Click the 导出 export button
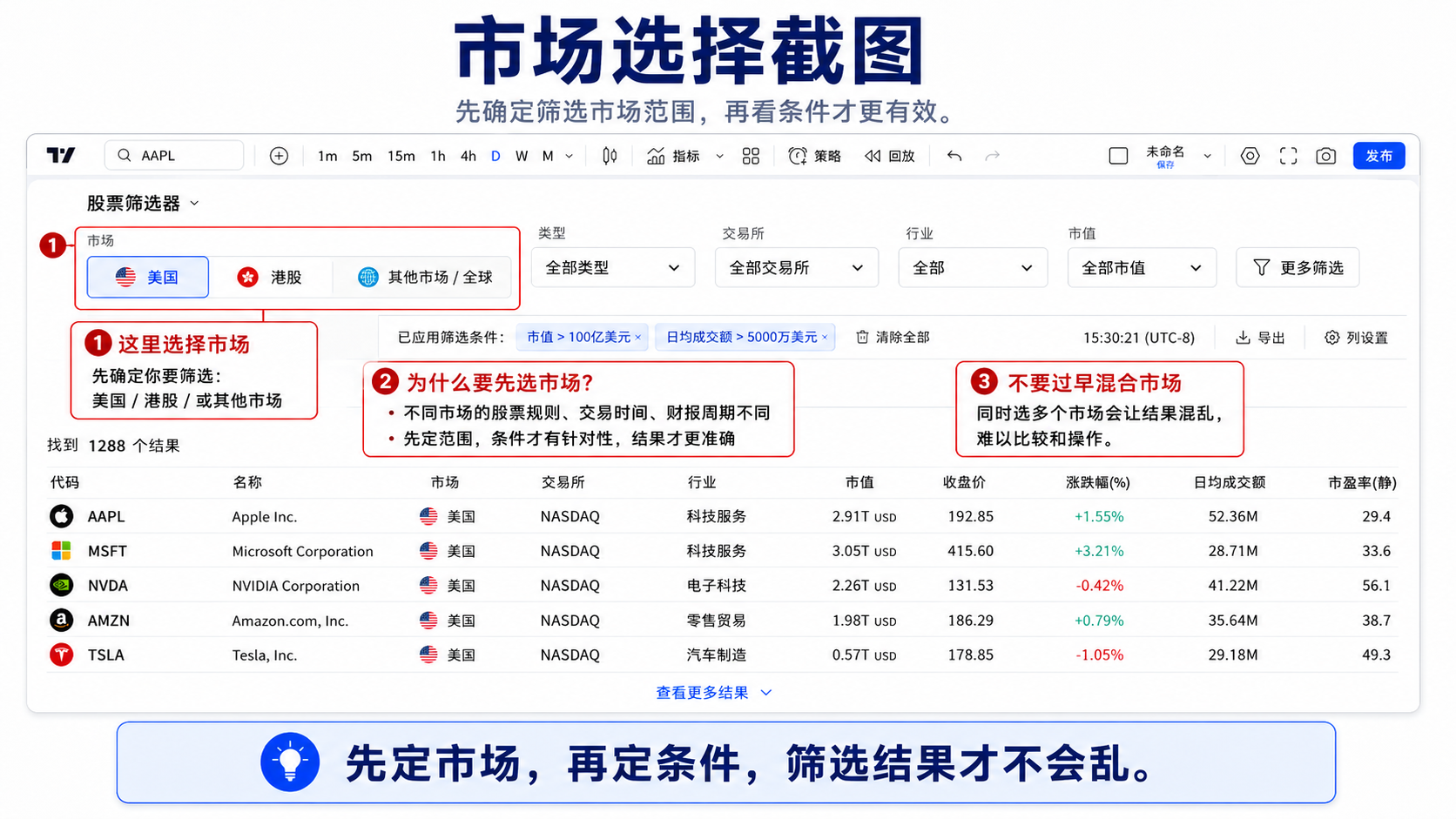This screenshot has width=1456, height=819. point(1260,338)
